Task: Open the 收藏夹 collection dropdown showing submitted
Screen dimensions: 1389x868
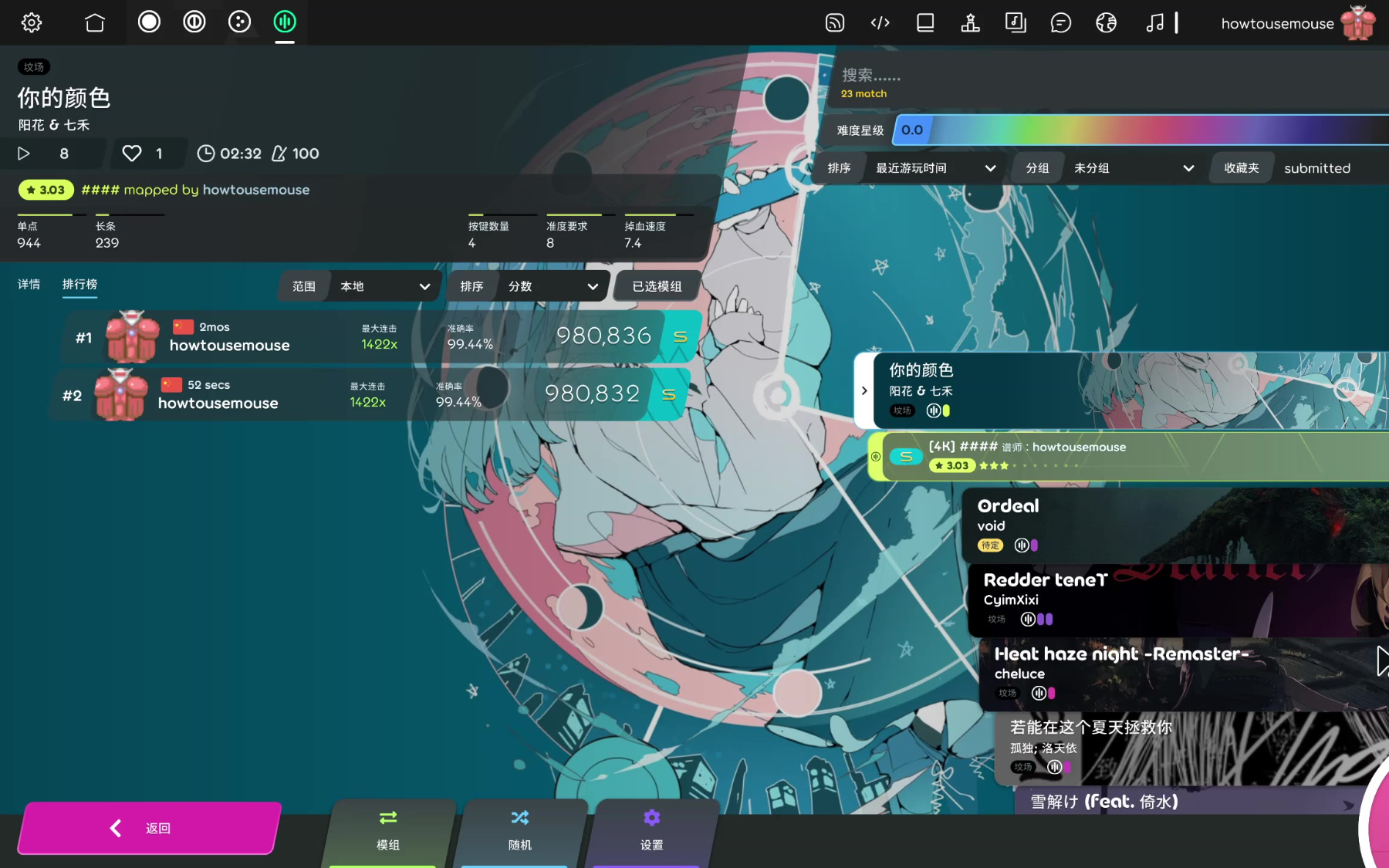Action: point(1300,168)
